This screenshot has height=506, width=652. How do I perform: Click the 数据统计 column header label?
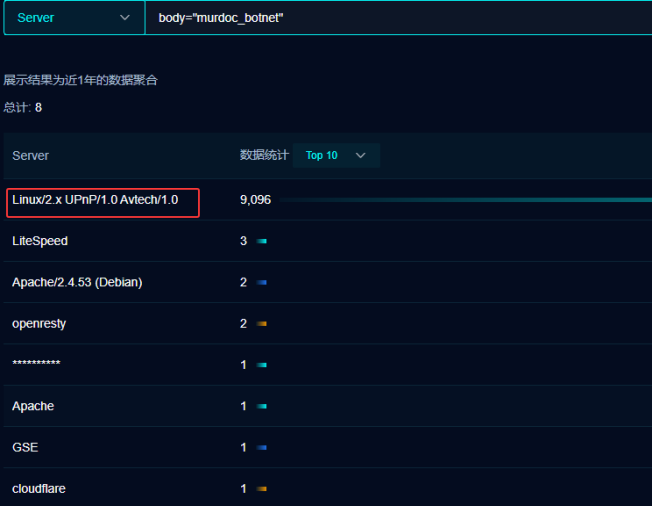coord(264,155)
